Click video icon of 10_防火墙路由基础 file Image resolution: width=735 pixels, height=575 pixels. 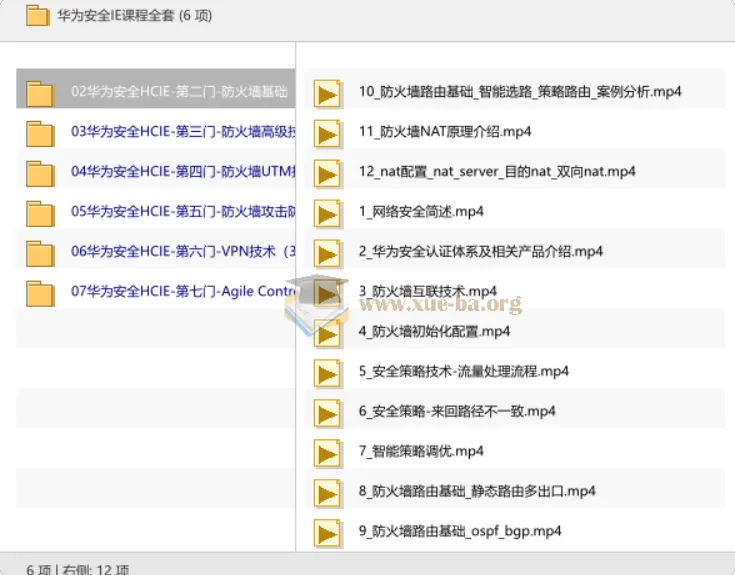click(x=327, y=95)
